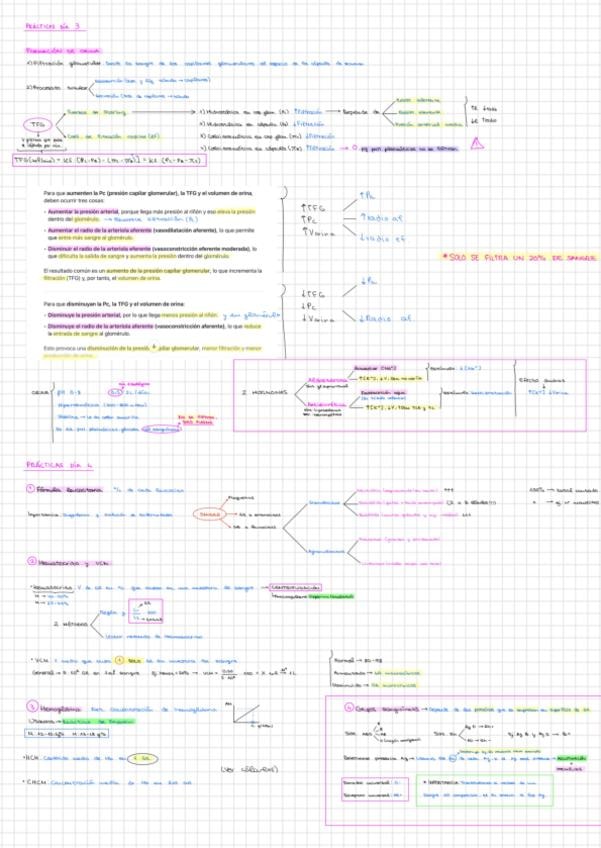
Task: Click 'Hematocrito y VCM' section heading
Action: 69,562
